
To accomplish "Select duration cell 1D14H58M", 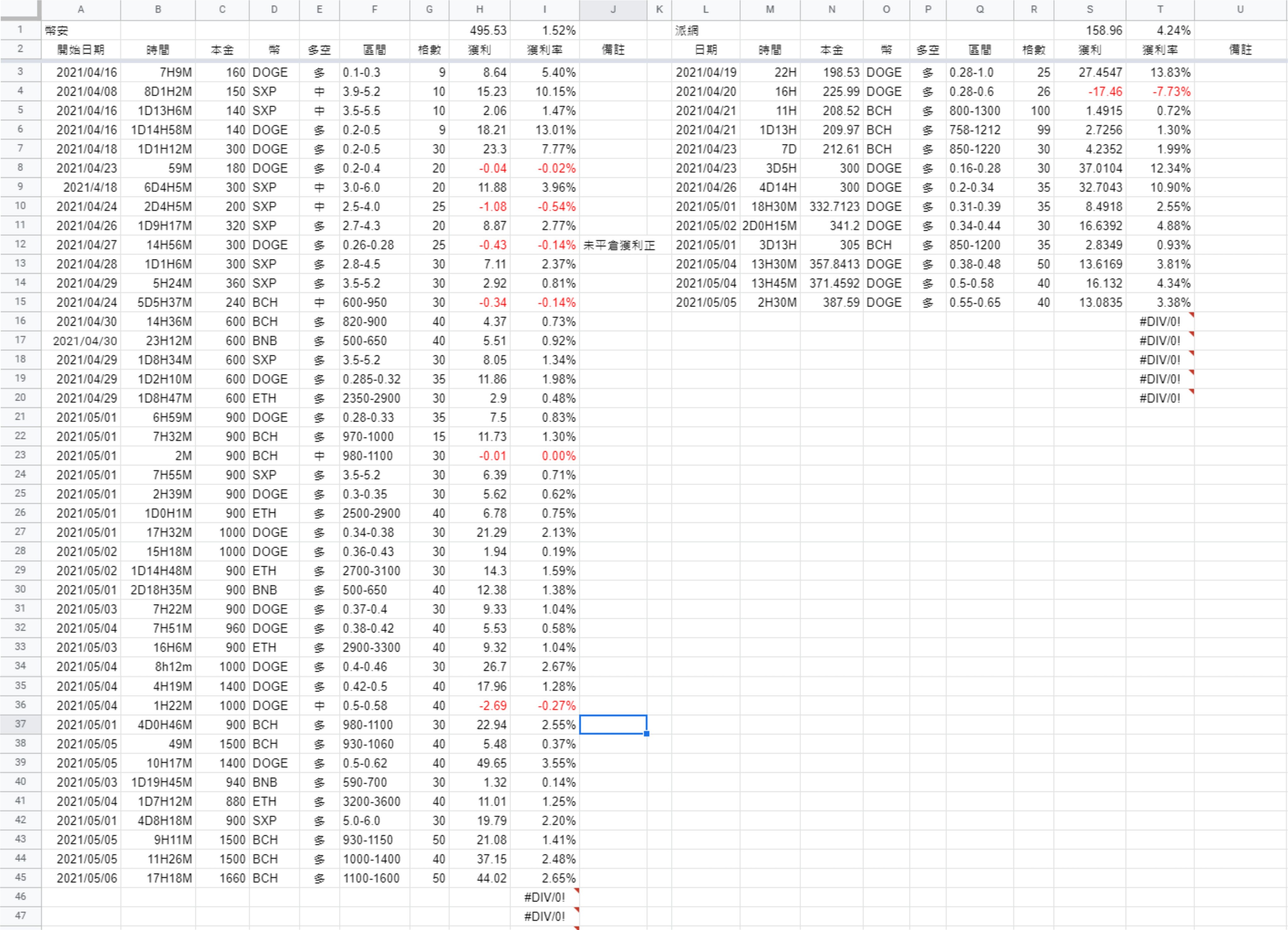I will (158, 130).
